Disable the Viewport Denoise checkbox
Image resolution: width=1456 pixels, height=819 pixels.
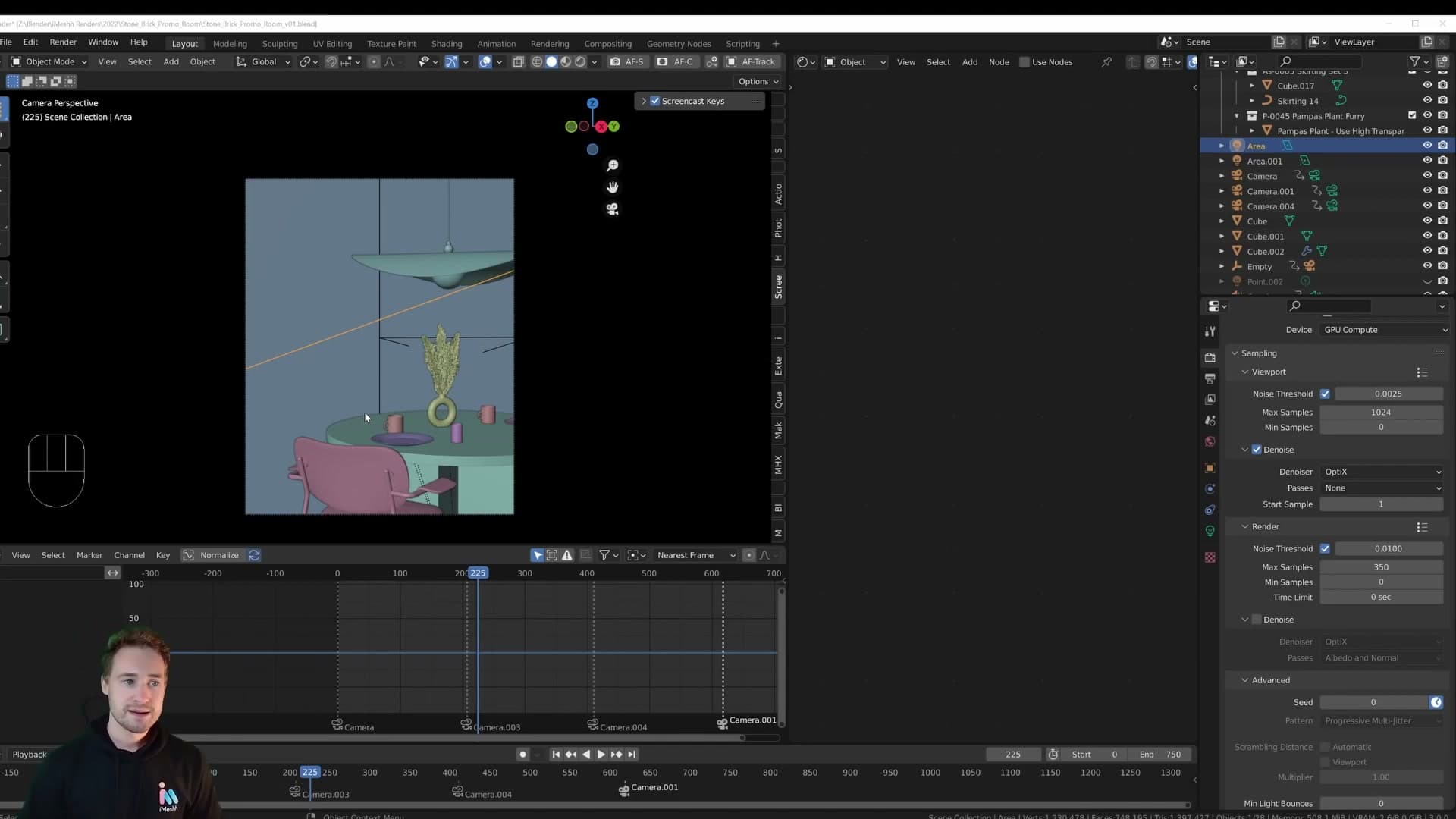click(1257, 450)
